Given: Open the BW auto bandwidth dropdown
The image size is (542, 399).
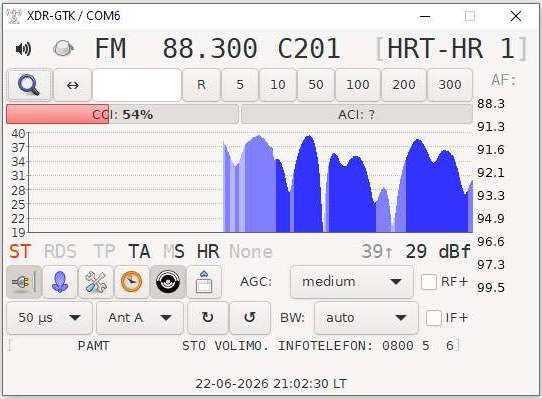Looking at the screenshot, I should pyautogui.click(x=366, y=318).
